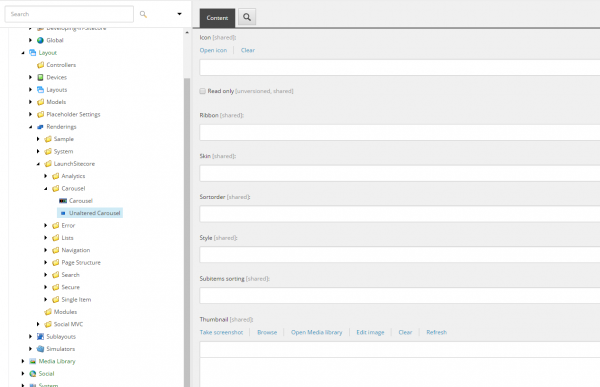600x387 pixels.
Task: Click the Unaltered Carousel item icon
Action: point(63,213)
